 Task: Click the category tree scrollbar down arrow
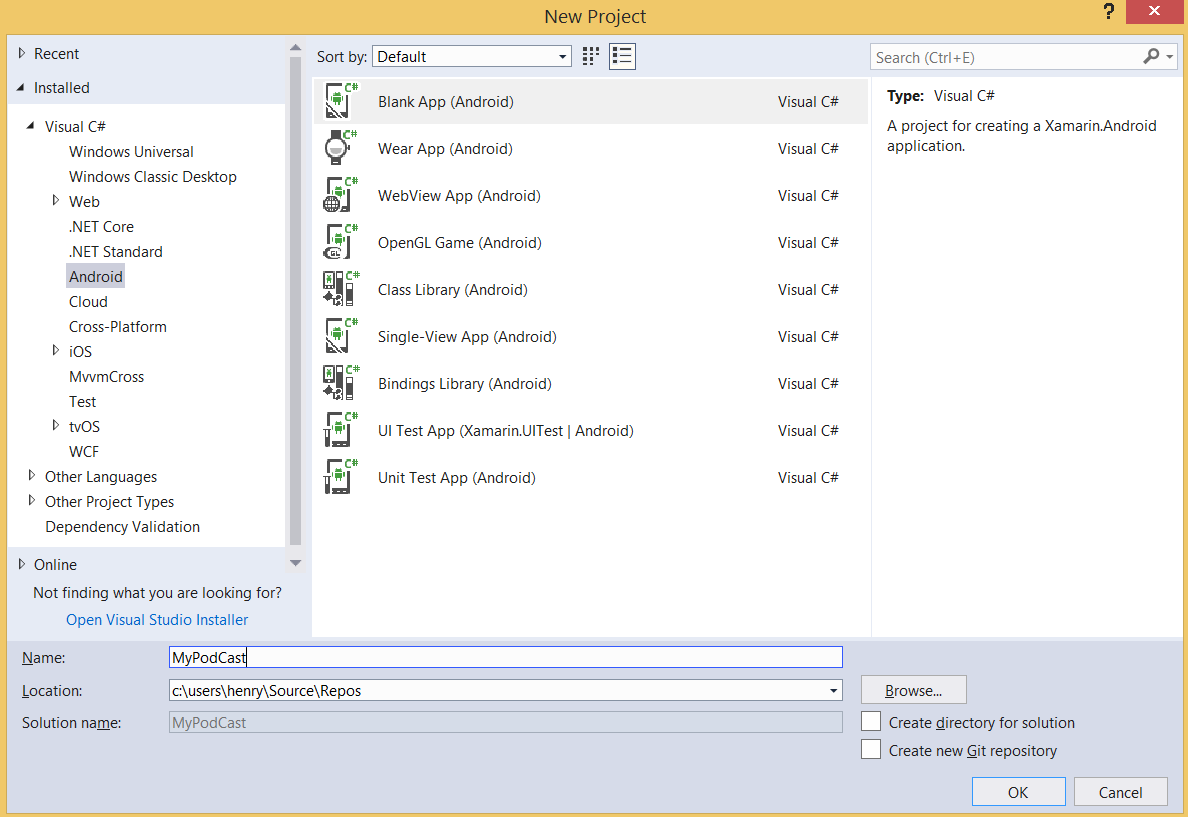295,563
